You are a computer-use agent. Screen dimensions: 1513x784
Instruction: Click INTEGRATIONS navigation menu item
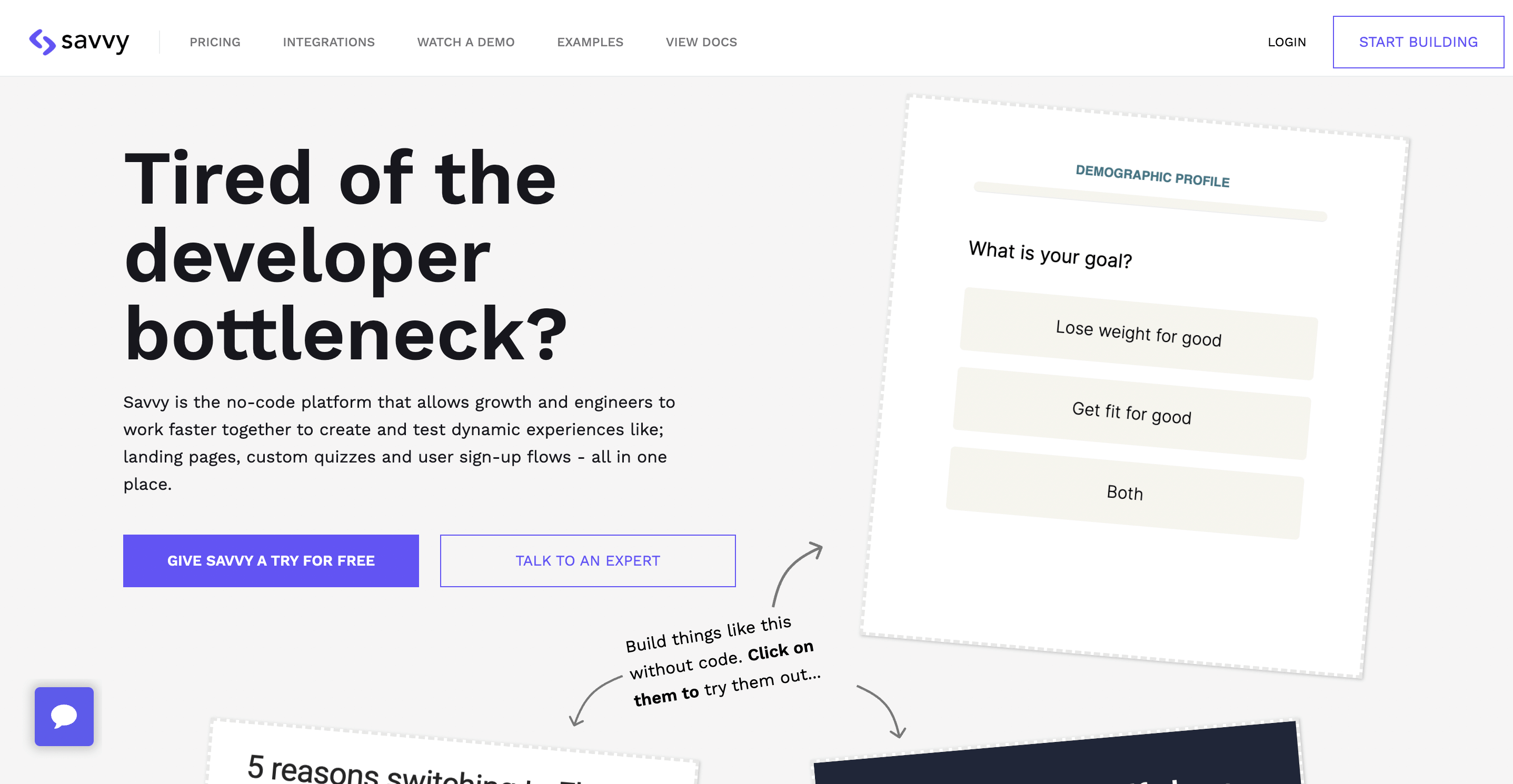328,41
